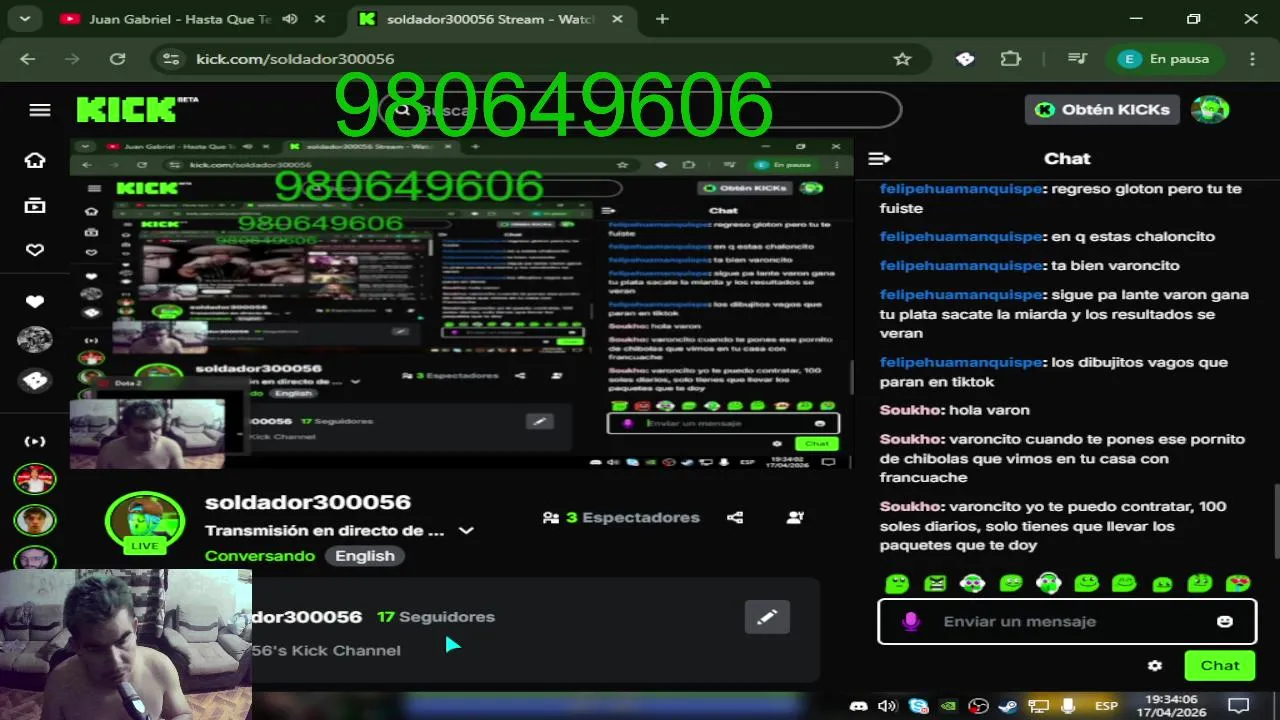The height and width of the screenshot is (720, 1280).
Task: Click the purple microphone in message box
Action: click(910, 621)
